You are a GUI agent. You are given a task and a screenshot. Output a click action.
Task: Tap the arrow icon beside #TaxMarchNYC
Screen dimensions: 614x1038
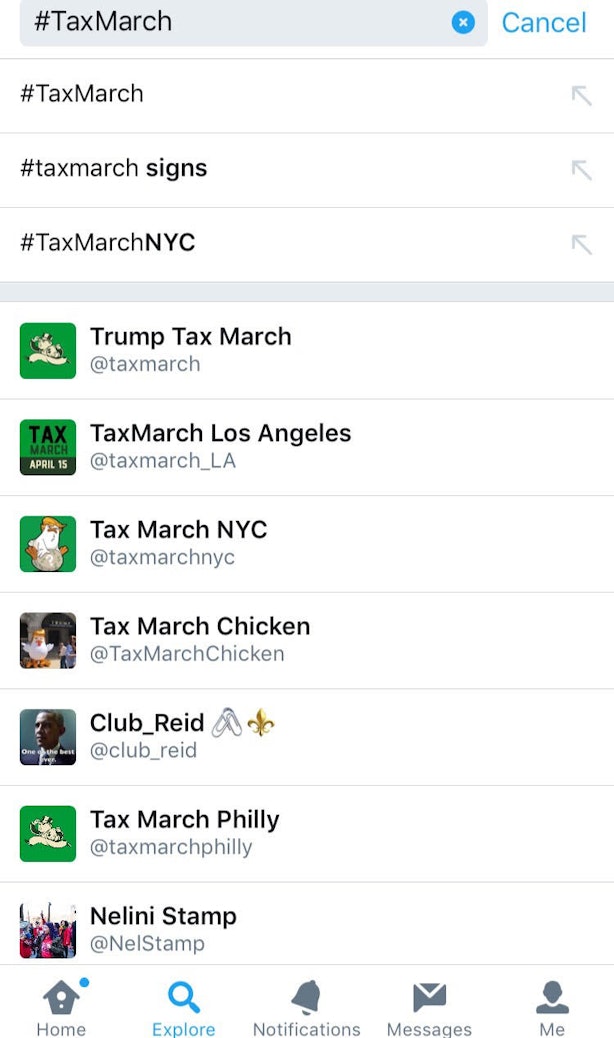(582, 244)
